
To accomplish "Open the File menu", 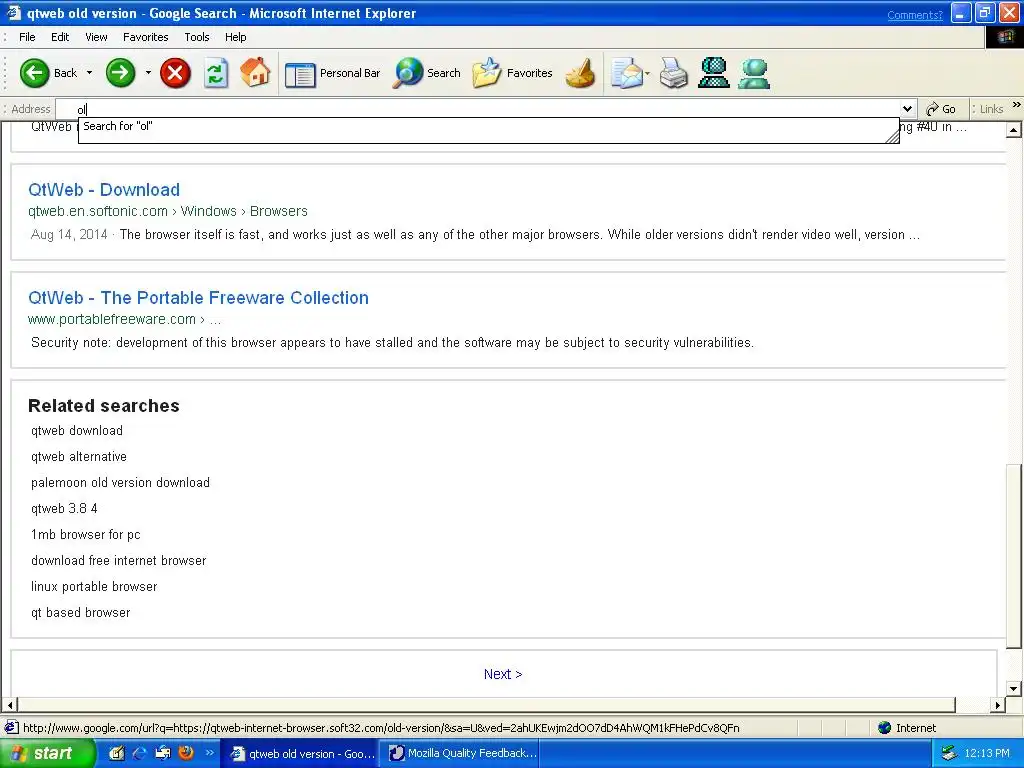I will (x=27, y=37).
